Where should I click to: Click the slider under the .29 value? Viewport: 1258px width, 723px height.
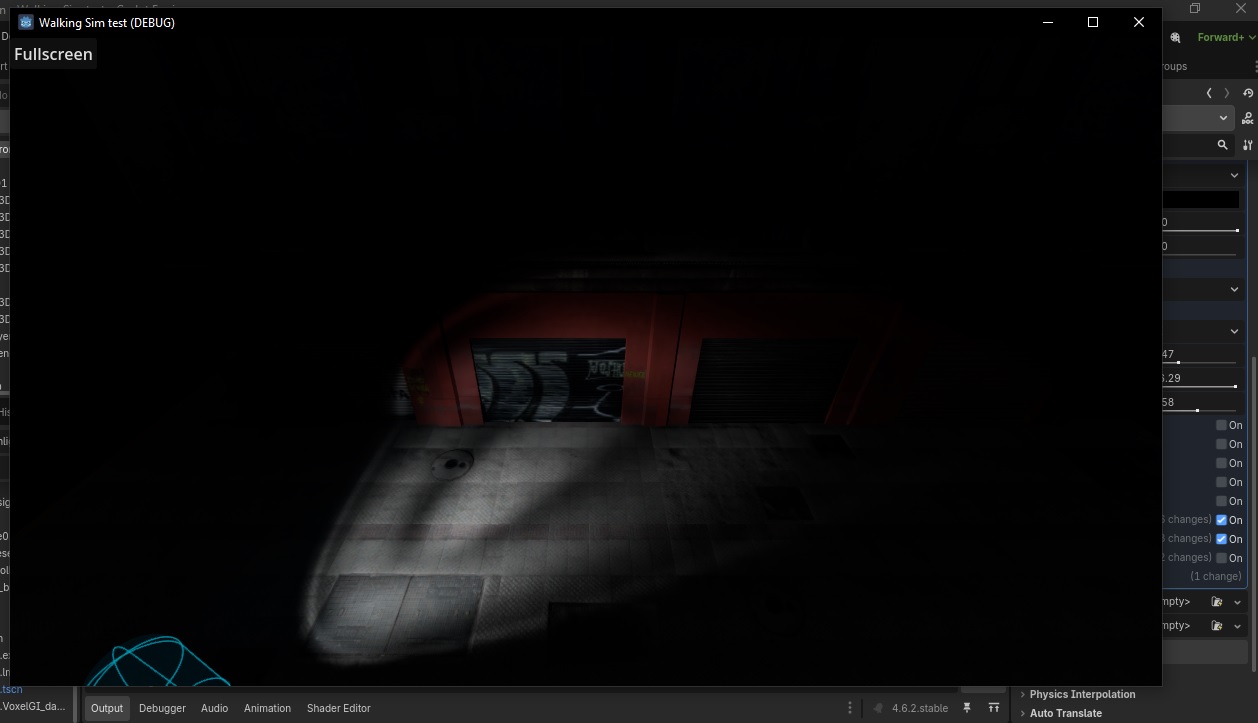pyautogui.click(x=1200, y=386)
